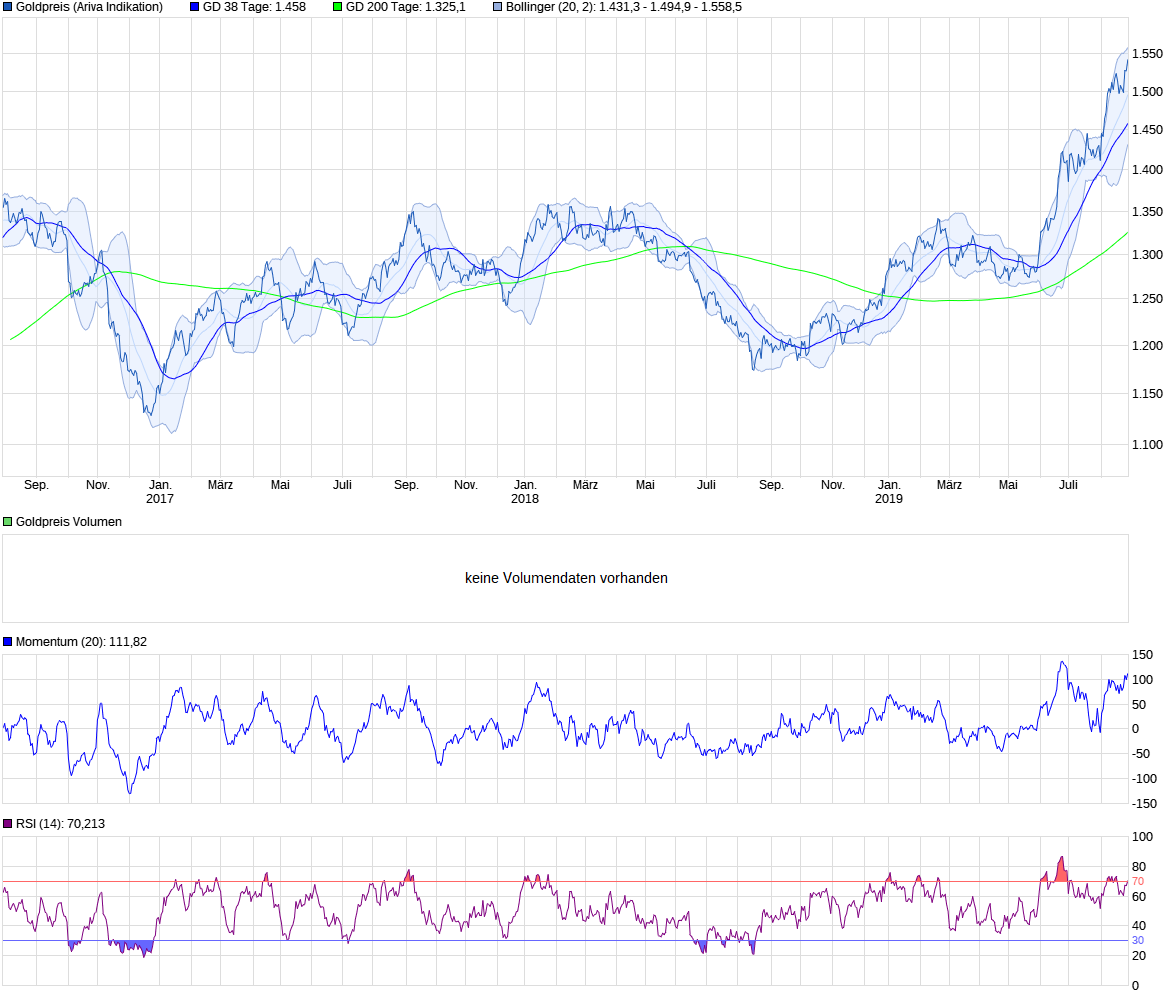Viewport: 1175px width, 997px height.
Task: Click the Jan. 2017 axis label
Action: click(160, 492)
